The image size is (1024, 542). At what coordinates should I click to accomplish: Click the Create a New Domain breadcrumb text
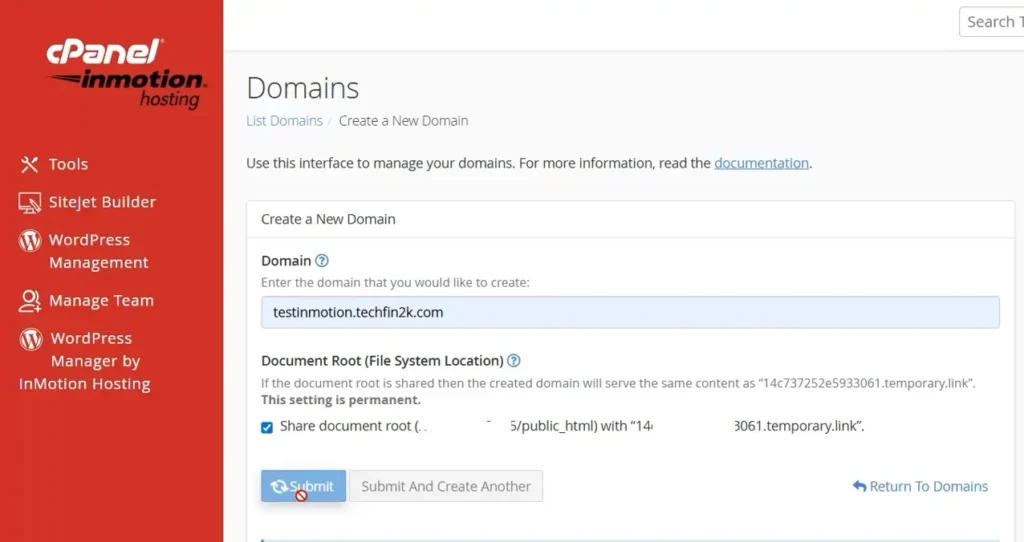coord(404,121)
